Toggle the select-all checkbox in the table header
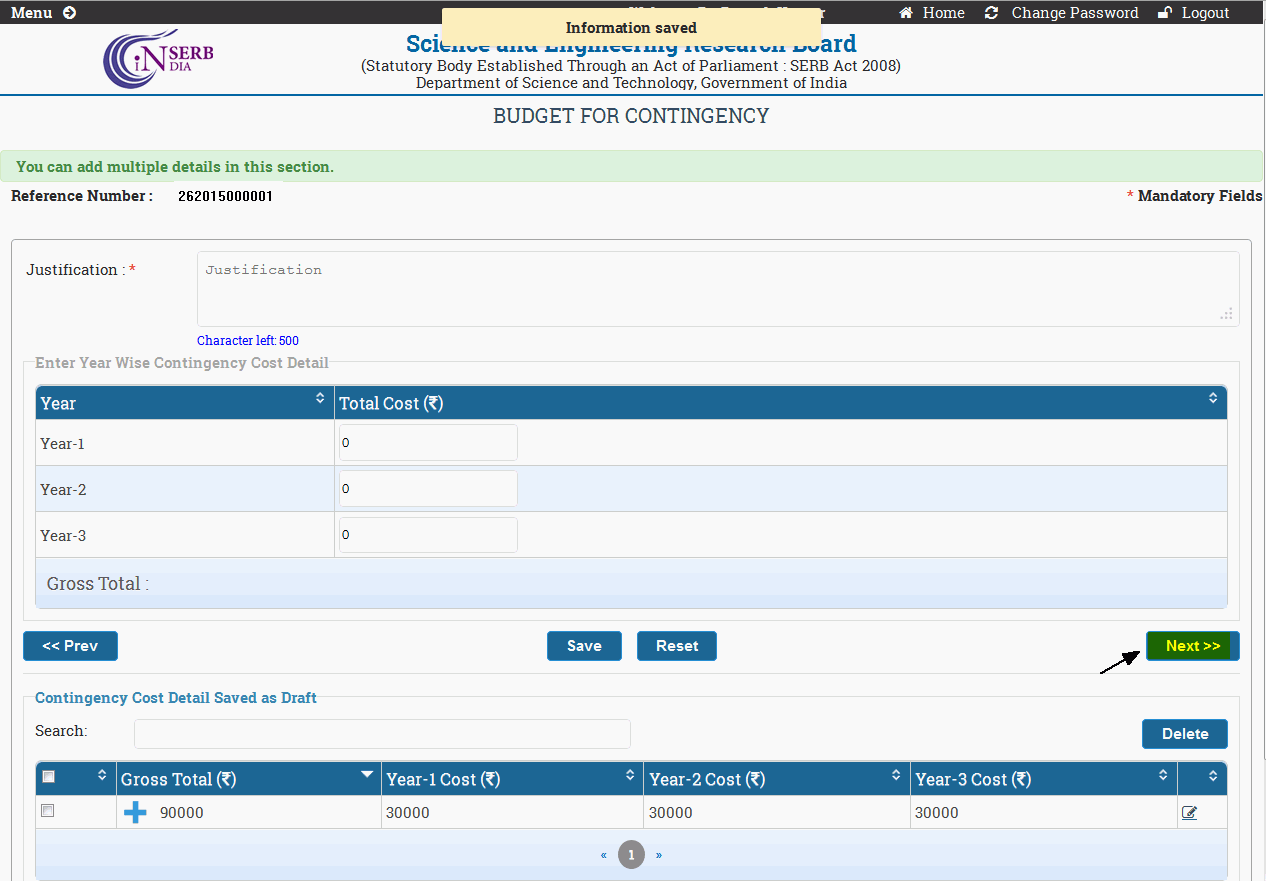Image resolution: width=1266 pixels, height=881 pixels. tap(49, 777)
